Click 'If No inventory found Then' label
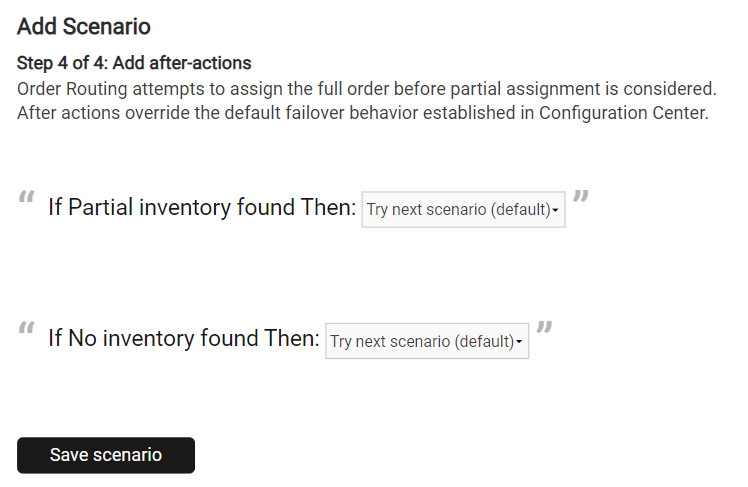The width and height of the screenshot is (748, 487). pos(184,339)
